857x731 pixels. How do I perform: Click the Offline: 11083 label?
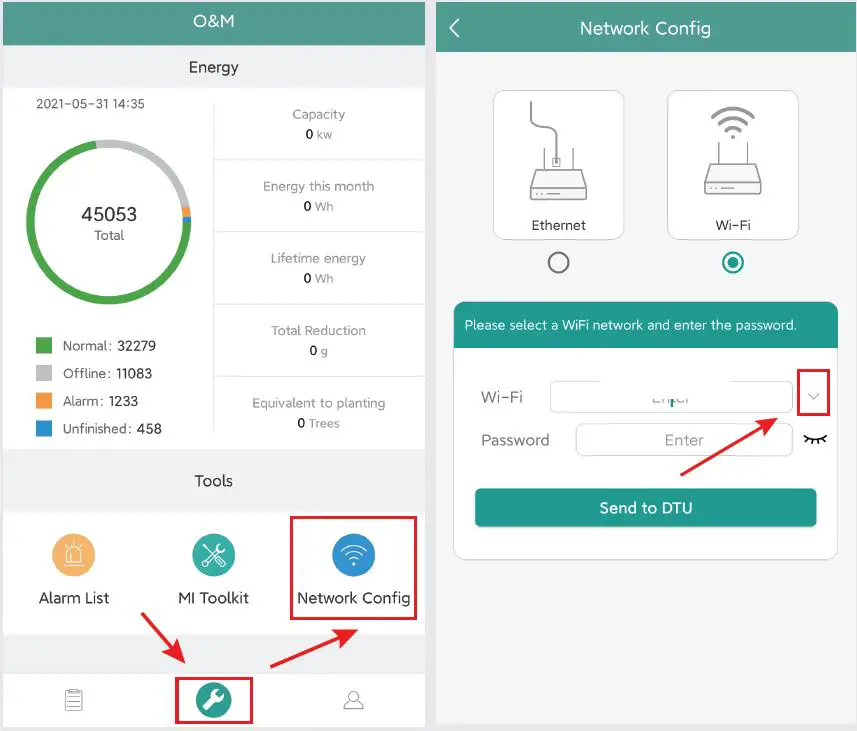[108, 373]
